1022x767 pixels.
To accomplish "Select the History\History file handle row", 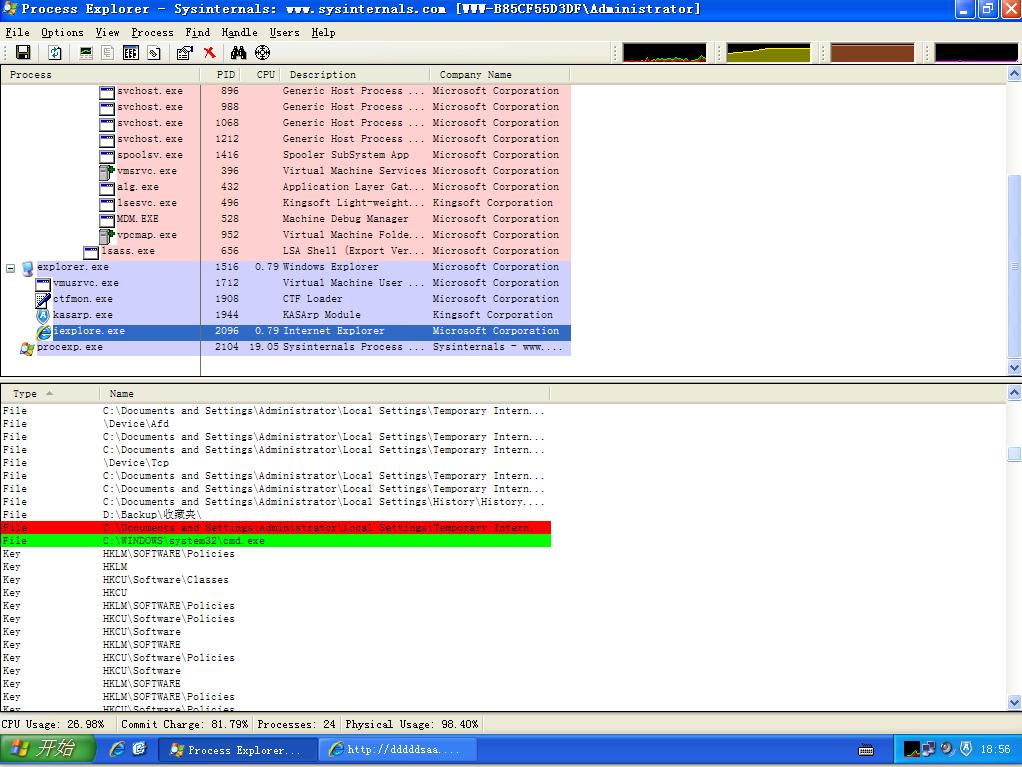I will coord(276,502).
